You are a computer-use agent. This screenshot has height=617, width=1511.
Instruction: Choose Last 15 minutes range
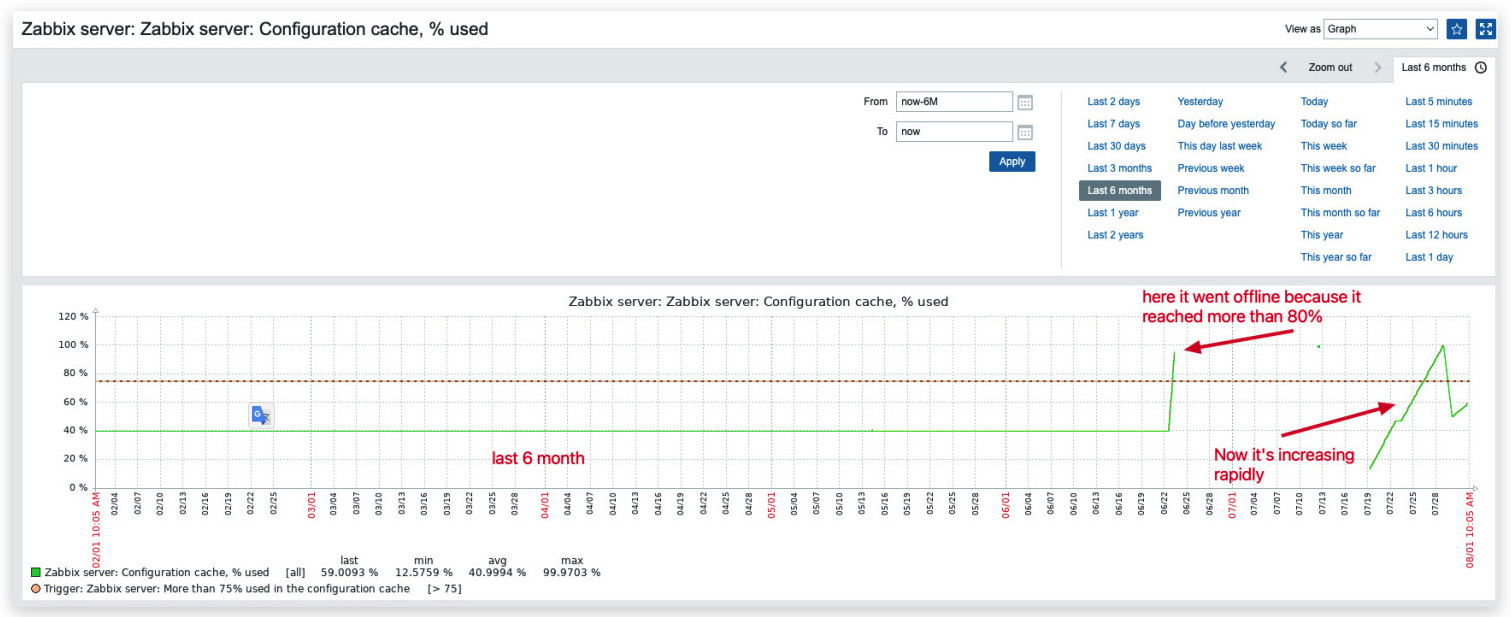[x=1441, y=124]
